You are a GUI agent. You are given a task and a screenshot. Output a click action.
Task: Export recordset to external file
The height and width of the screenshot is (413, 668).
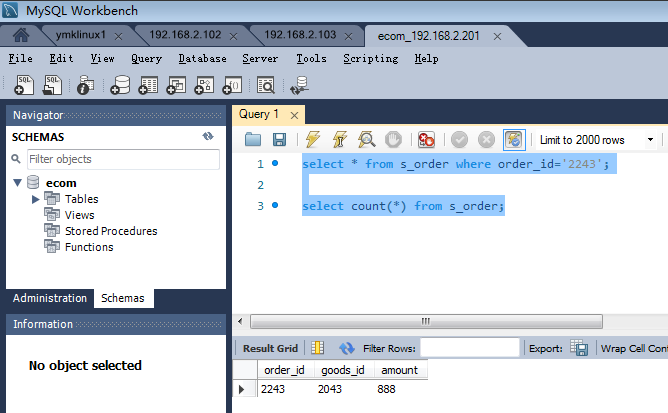tap(579, 348)
